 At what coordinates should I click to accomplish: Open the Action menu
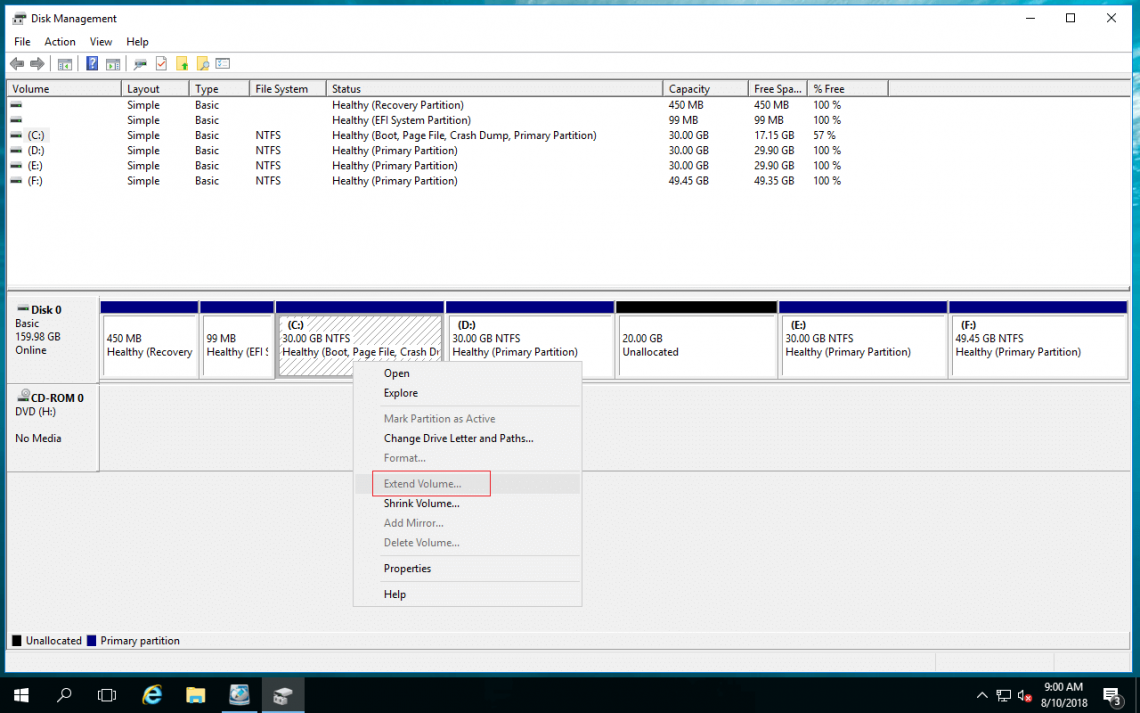click(x=60, y=41)
